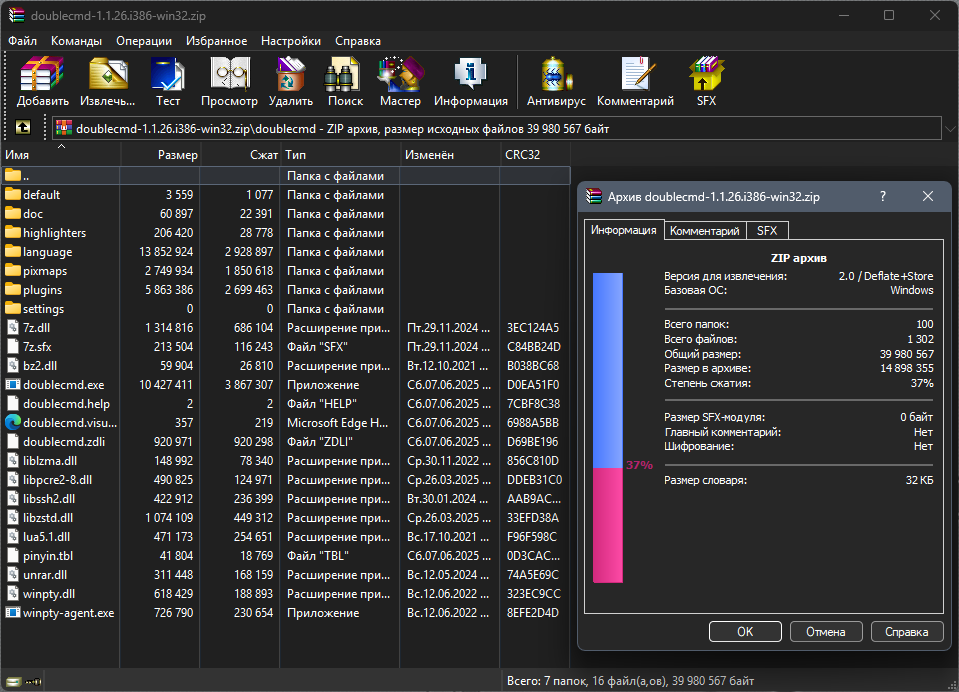Select the doc folder icon

pos(13,214)
